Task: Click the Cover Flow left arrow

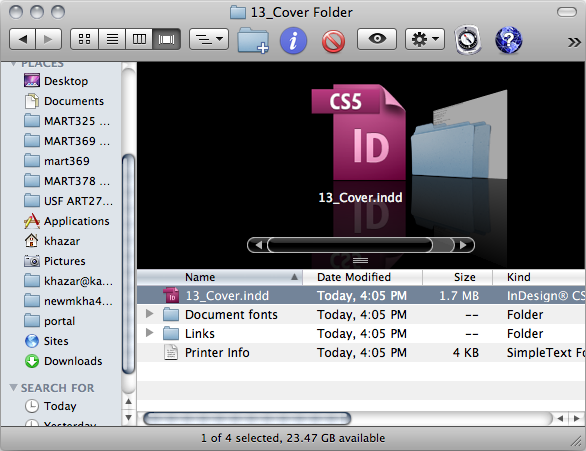Action: pos(258,245)
